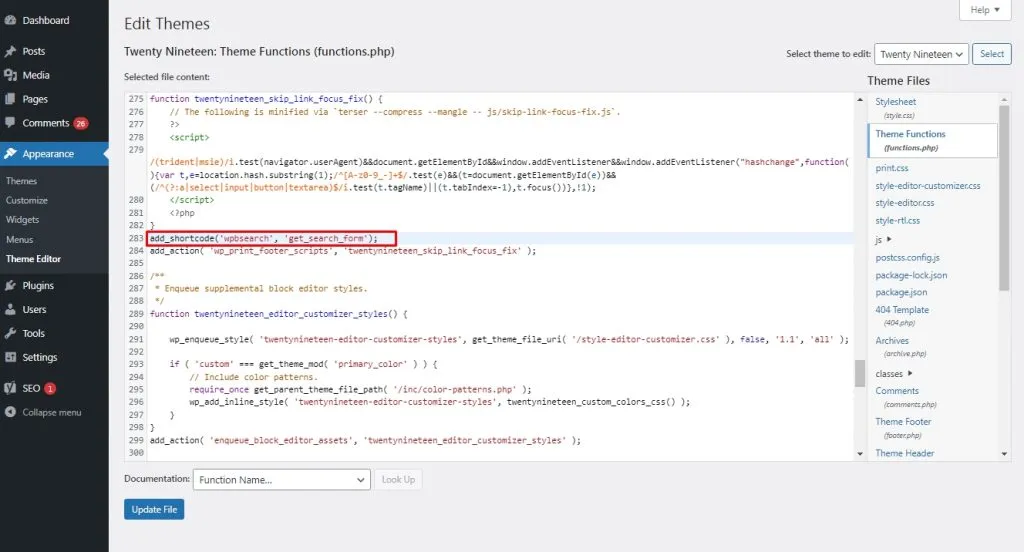Viewport: 1024px width, 552px height.
Task: Click the Collapse menu arrow icon
Action: (x=10, y=412)
